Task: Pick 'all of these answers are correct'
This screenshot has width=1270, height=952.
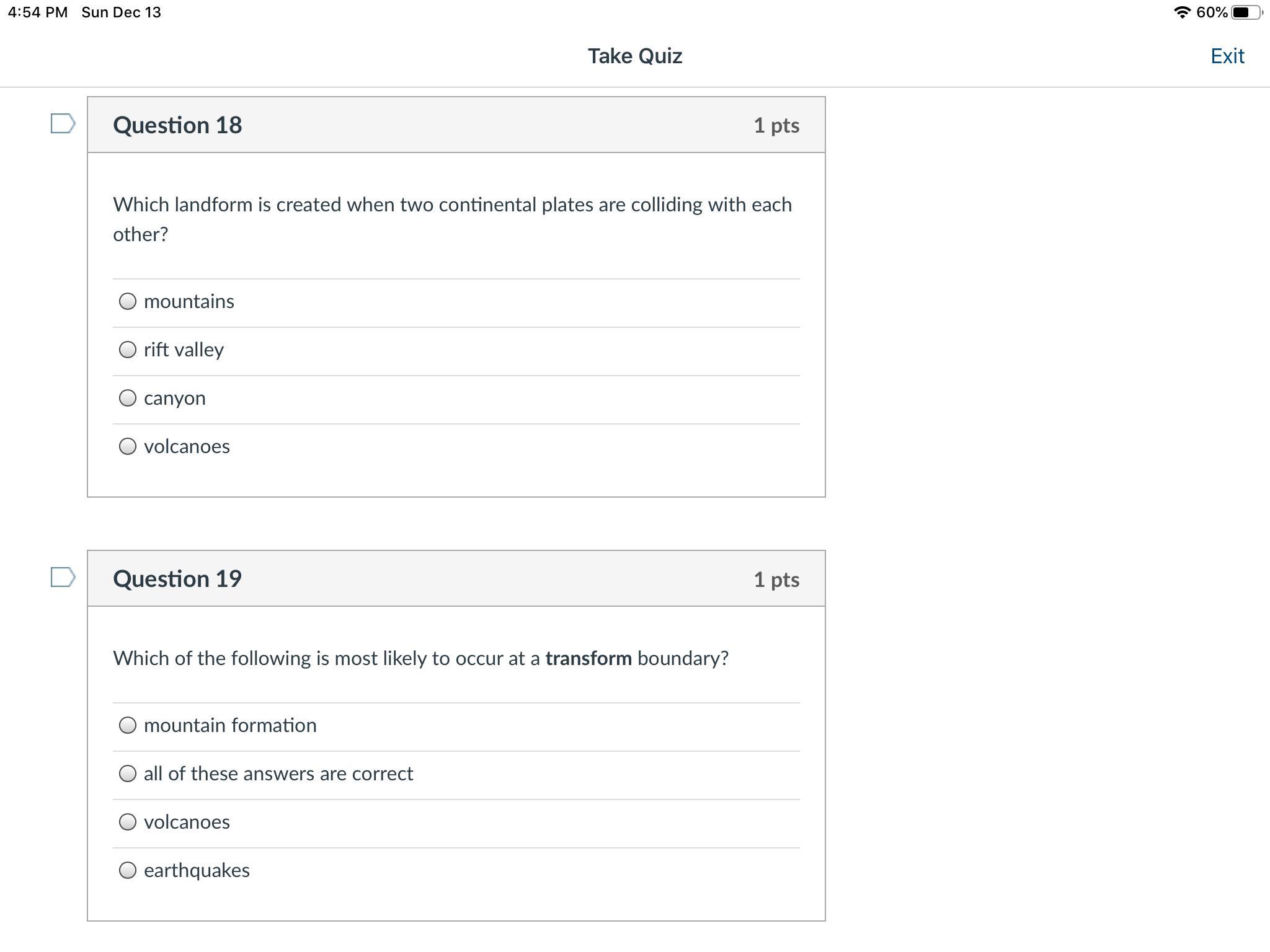Action: click(x=128, y=773)
